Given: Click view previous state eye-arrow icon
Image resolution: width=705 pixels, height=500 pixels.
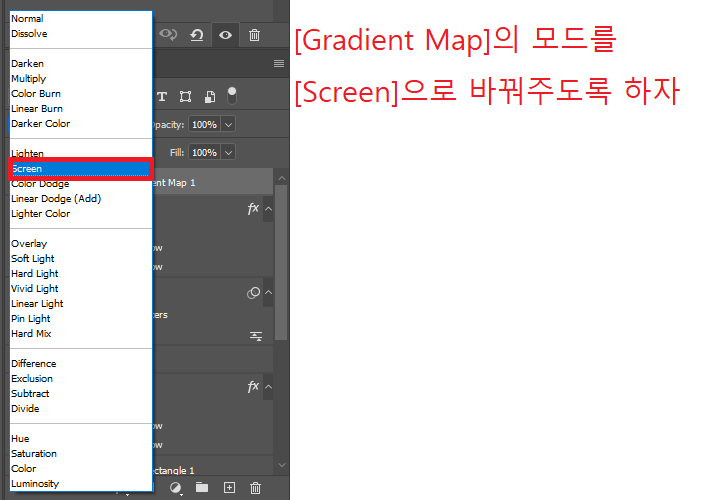Looking at the screenshot, I should pos(168,35).
